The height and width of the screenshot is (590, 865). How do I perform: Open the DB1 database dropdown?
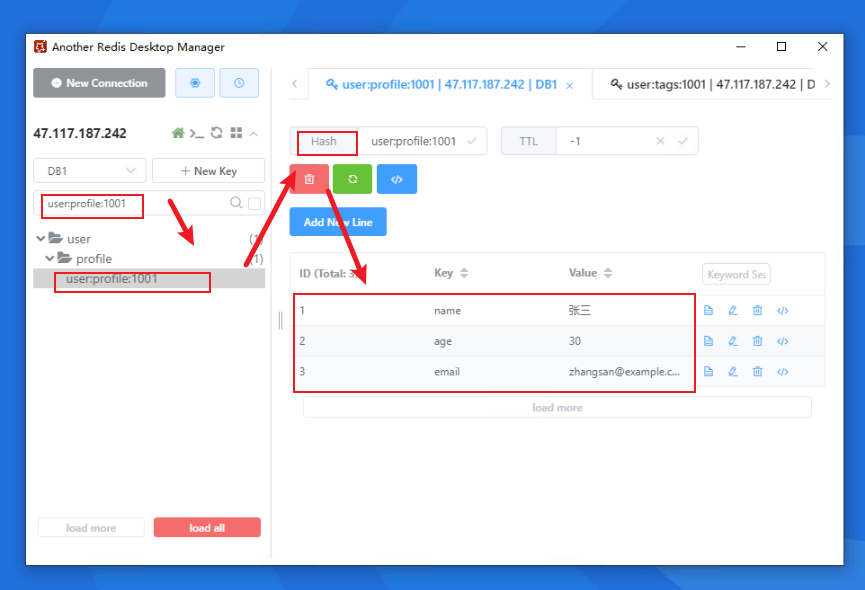(x=90, y=171)
